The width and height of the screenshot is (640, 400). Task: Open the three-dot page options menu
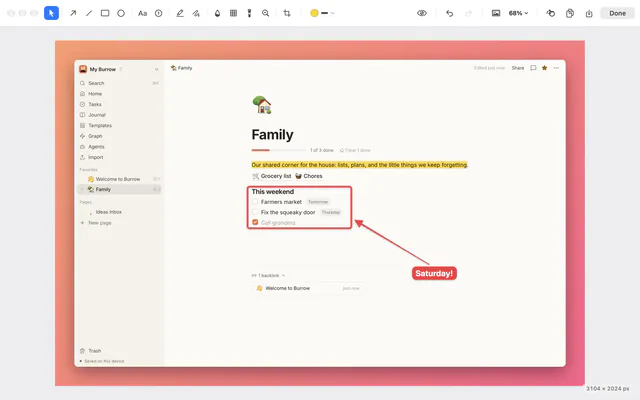click(x=556, y=68)
